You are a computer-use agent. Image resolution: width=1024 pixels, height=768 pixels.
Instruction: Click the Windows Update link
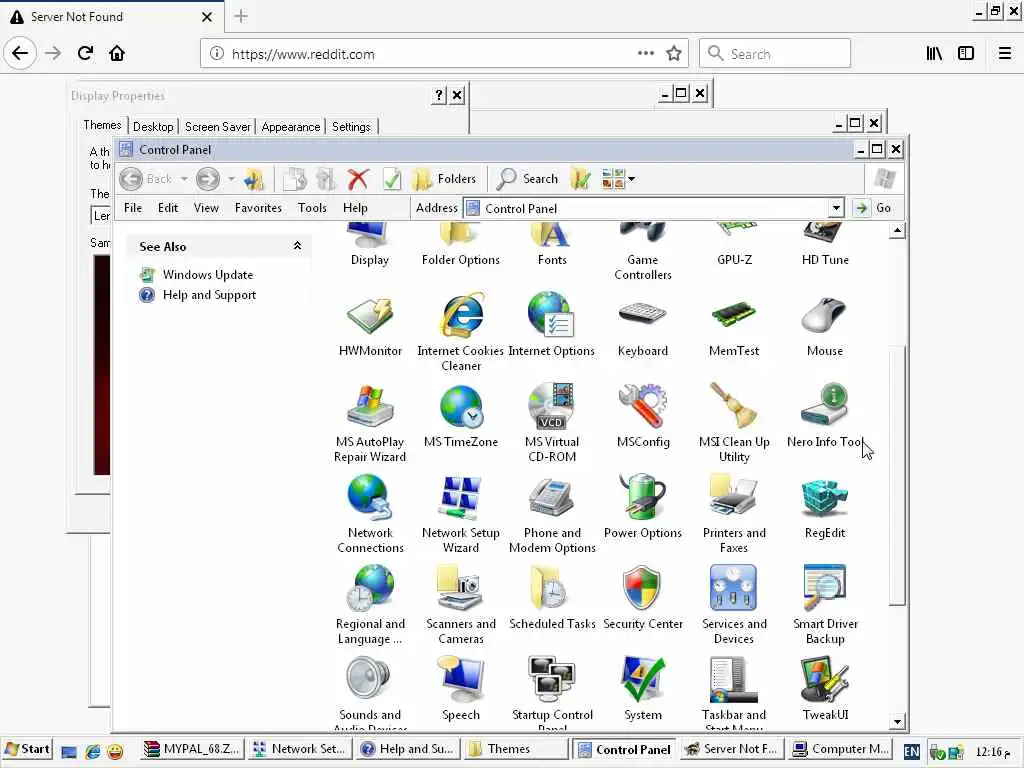[x=208, y=275]
